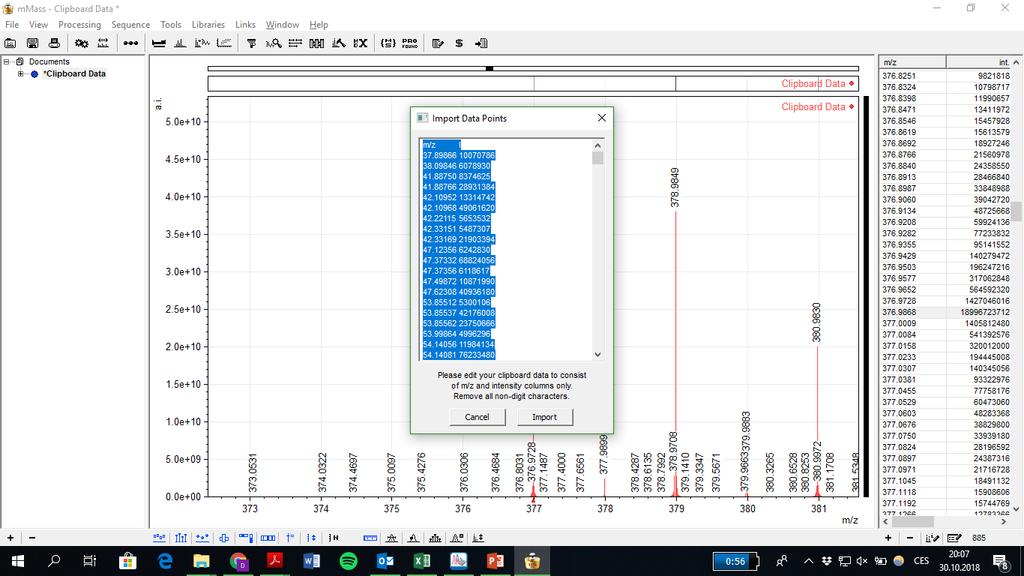The height and width of the screenshot is (576, 1024).
Task: Toggle the black IN icon in the spectrum toolbar
Action: tap(334, 537)
